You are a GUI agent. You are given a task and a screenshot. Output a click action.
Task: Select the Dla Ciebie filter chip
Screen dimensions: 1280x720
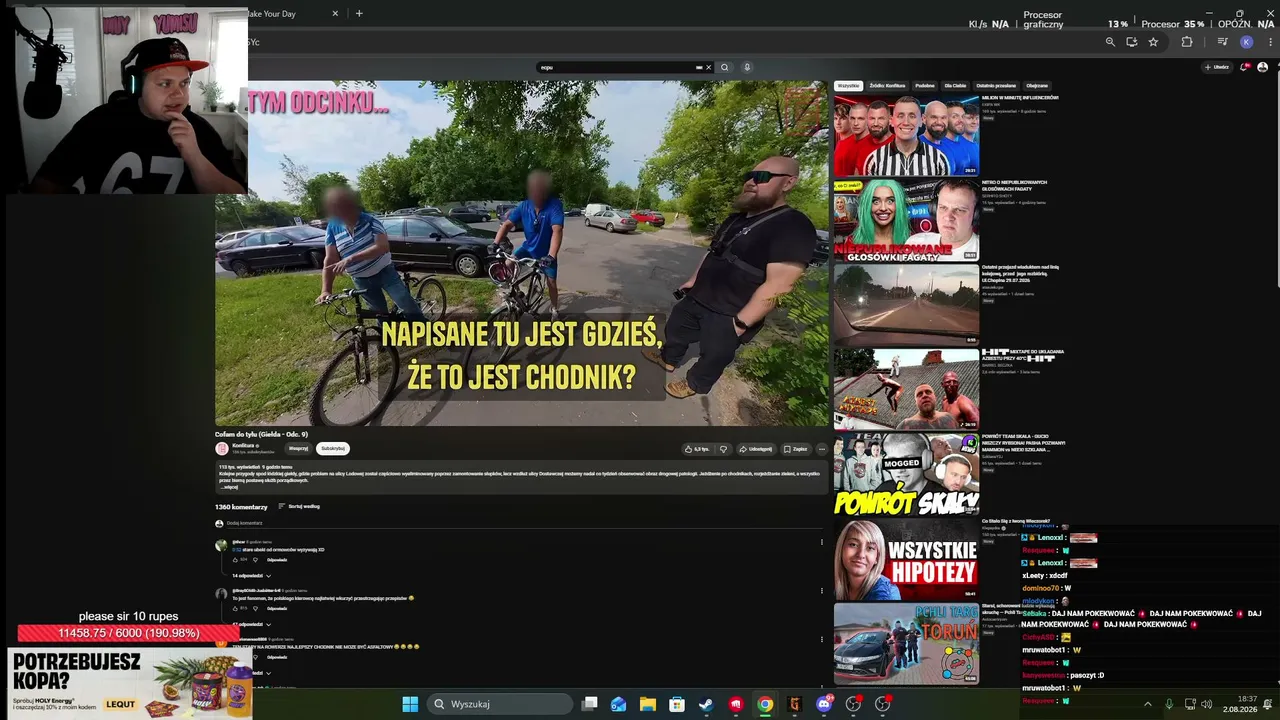click(x=956, y=86)
